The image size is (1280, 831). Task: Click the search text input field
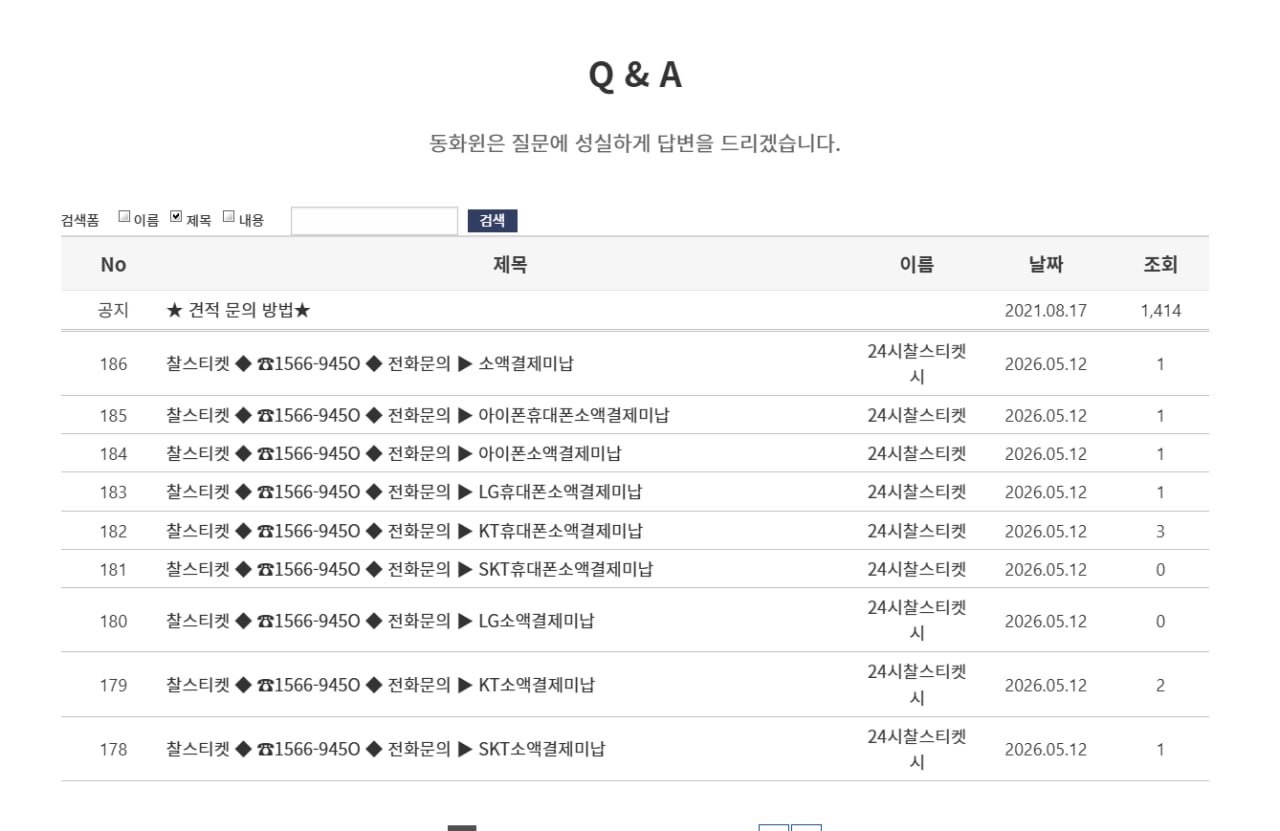click(374, 221)
